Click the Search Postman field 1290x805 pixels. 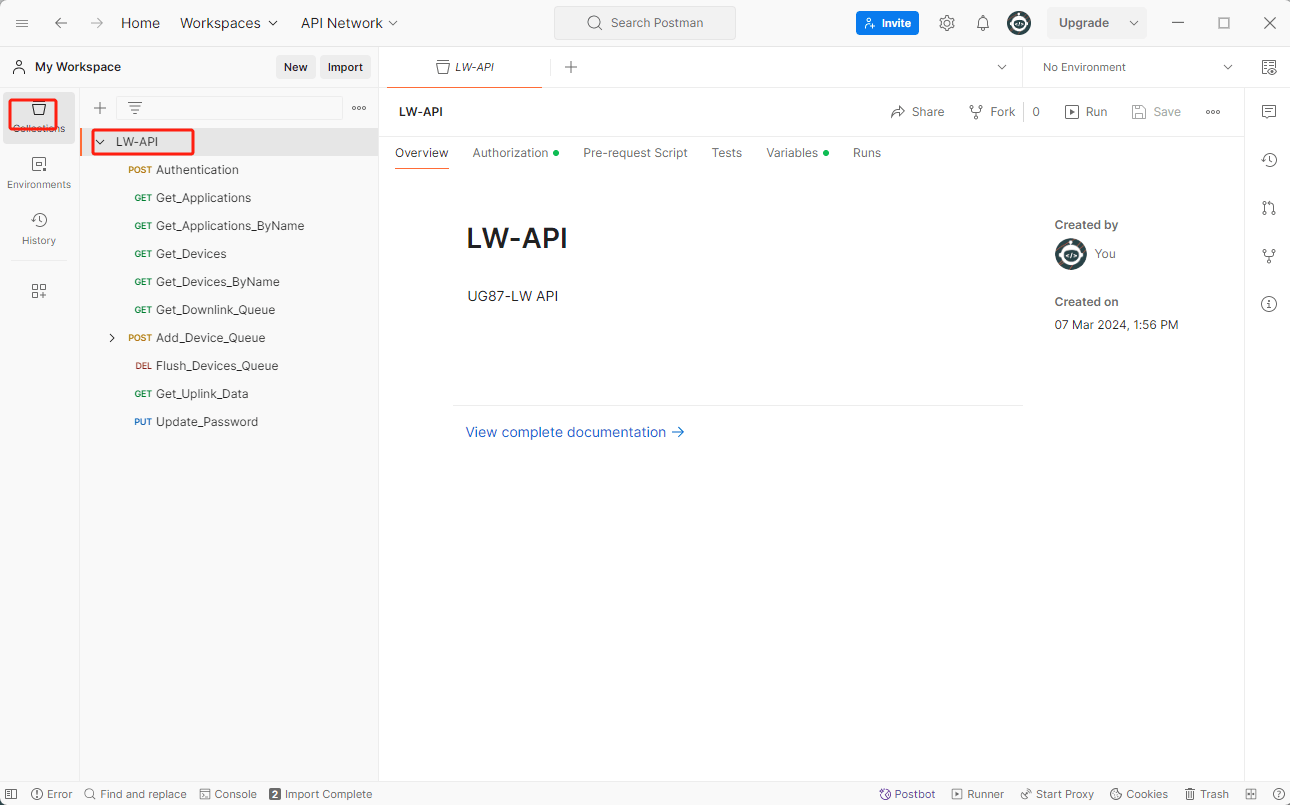(645, 23)
